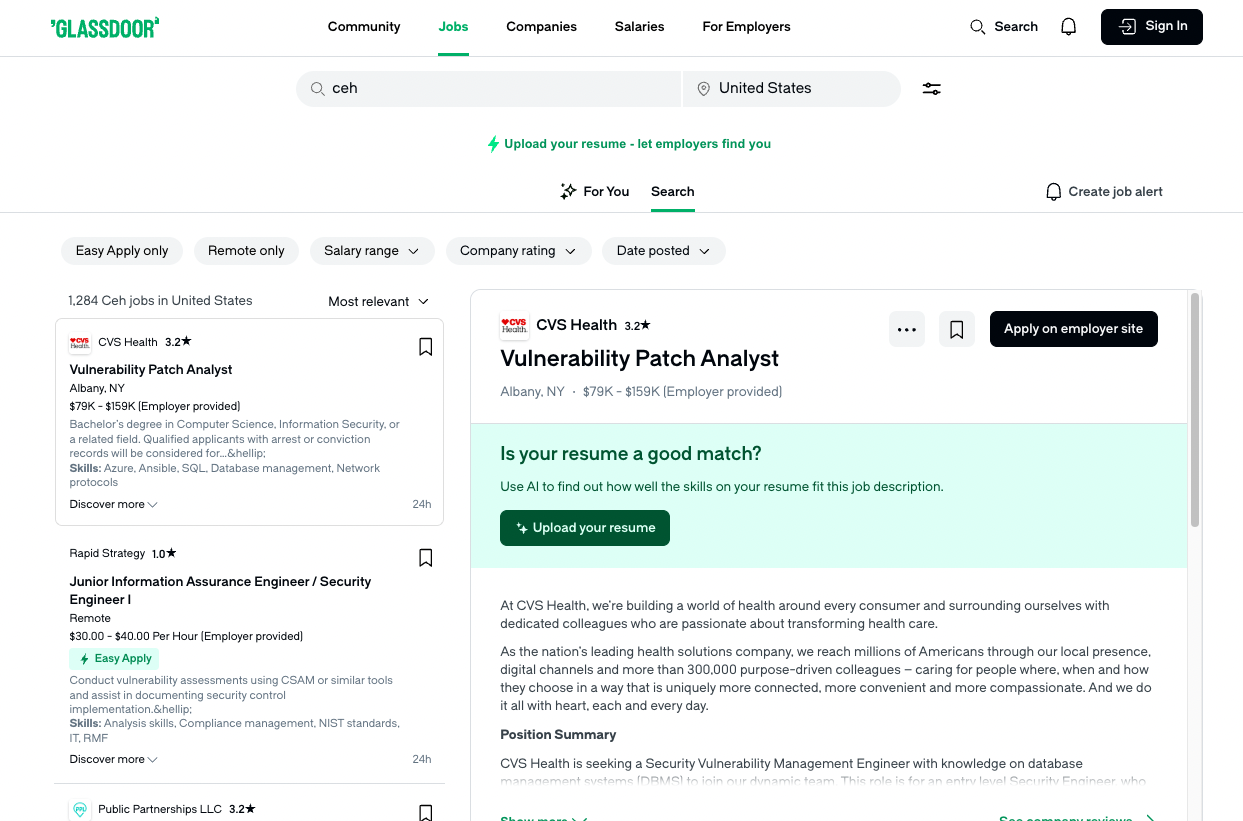Click the job search input containing ceh

tap(488, 88)
